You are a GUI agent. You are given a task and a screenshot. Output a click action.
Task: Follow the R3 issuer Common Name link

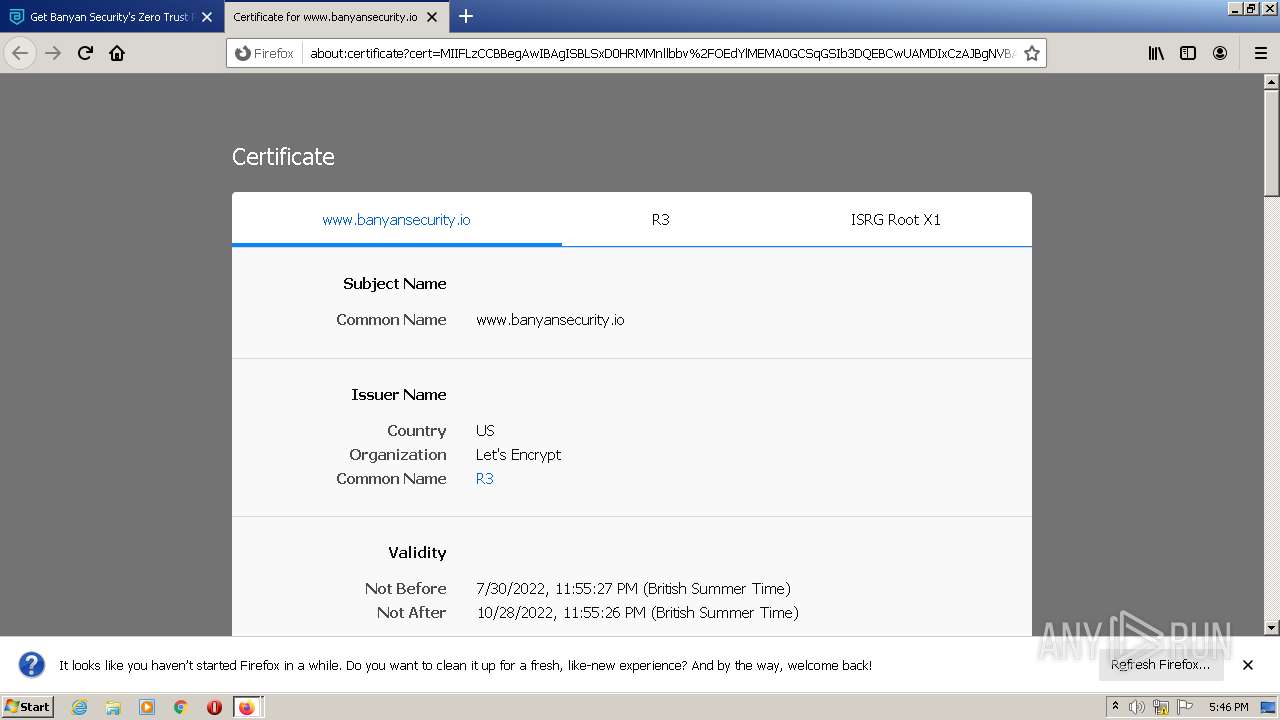(485, 479)
